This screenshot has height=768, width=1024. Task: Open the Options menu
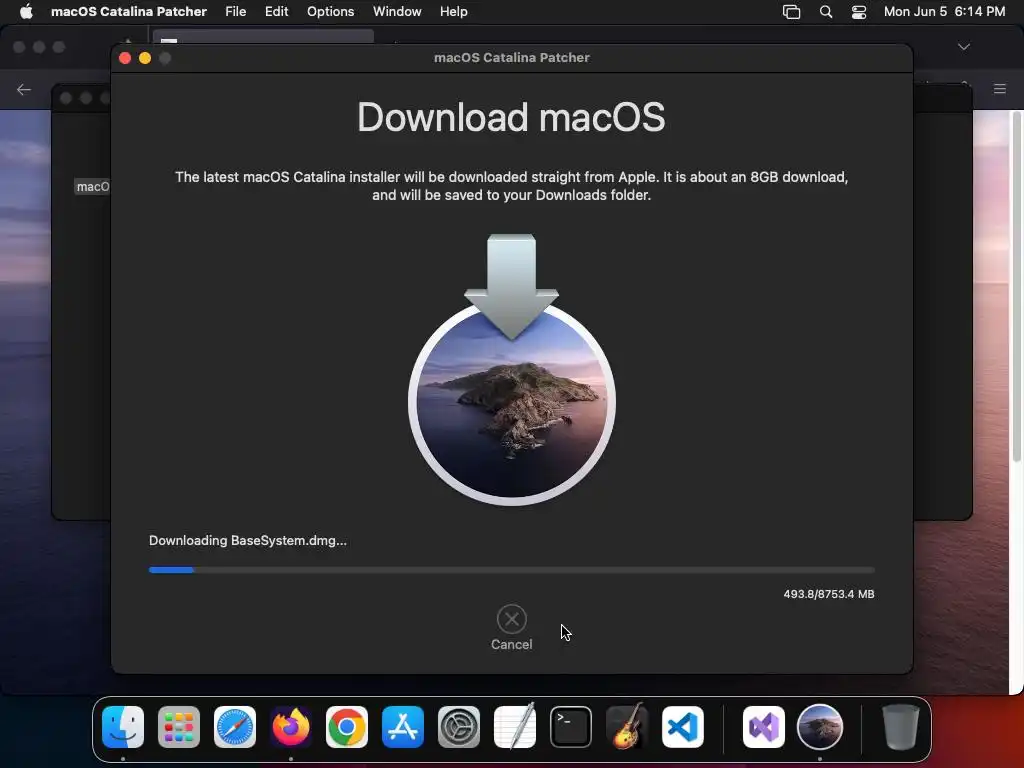330,12
